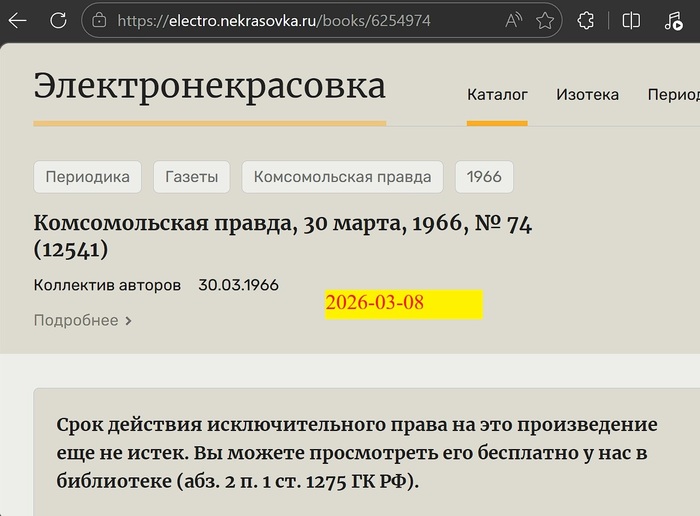Click the 1966 year tag
The width and height of the screenshot is (700, 516).
point(484,177)
